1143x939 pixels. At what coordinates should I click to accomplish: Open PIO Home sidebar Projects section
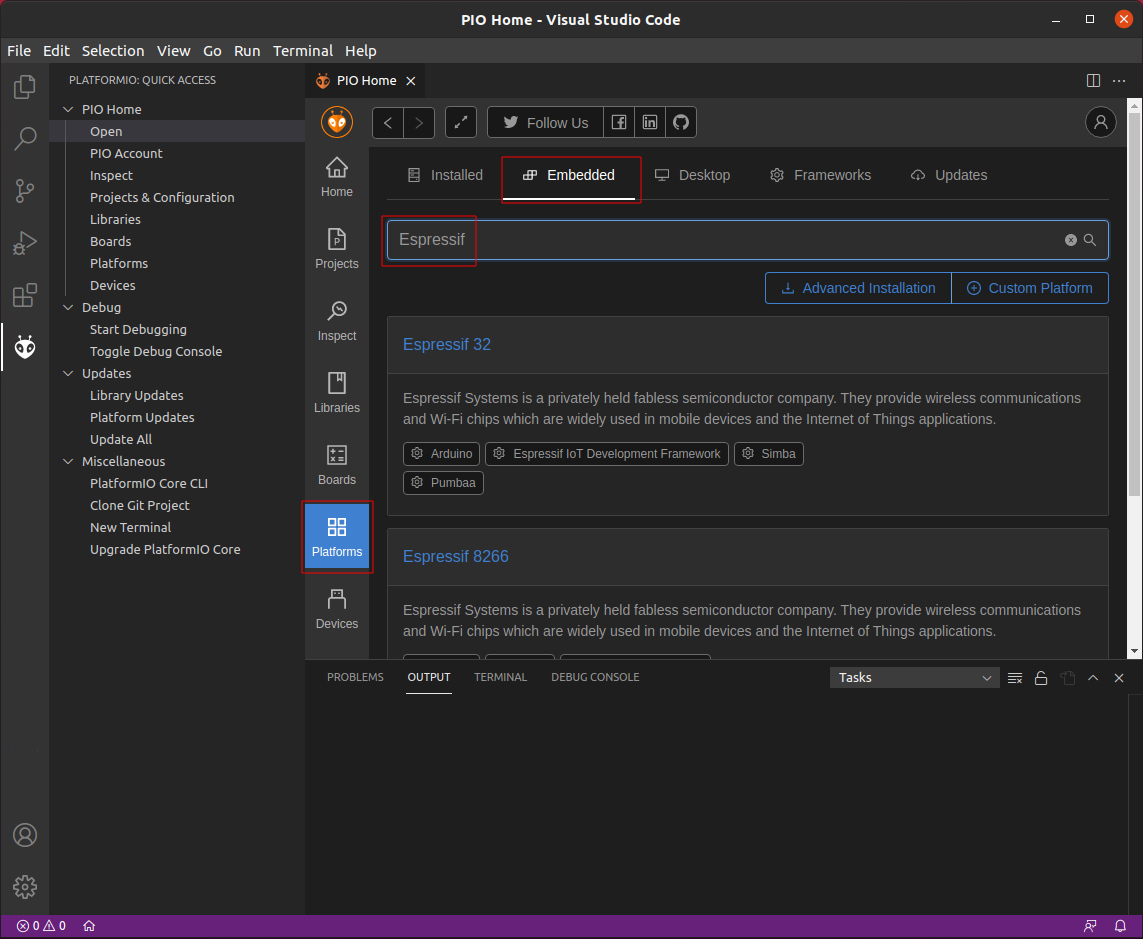pos(337,249)
